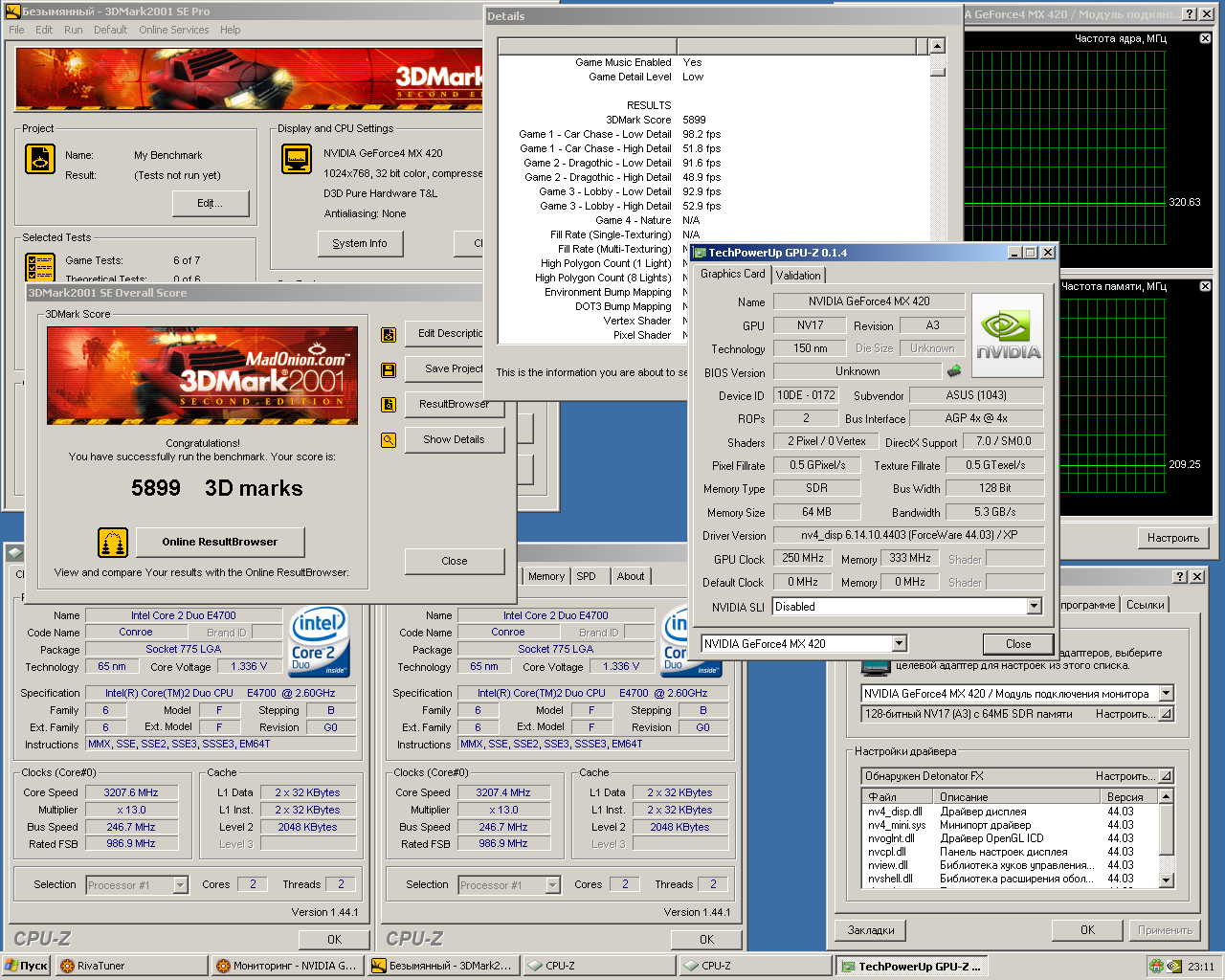Image resolution: width=1225 pixels, height=980 pixels.
Task: Click the first CPU-Z taskbar button
Action: (x=600, y=966)
